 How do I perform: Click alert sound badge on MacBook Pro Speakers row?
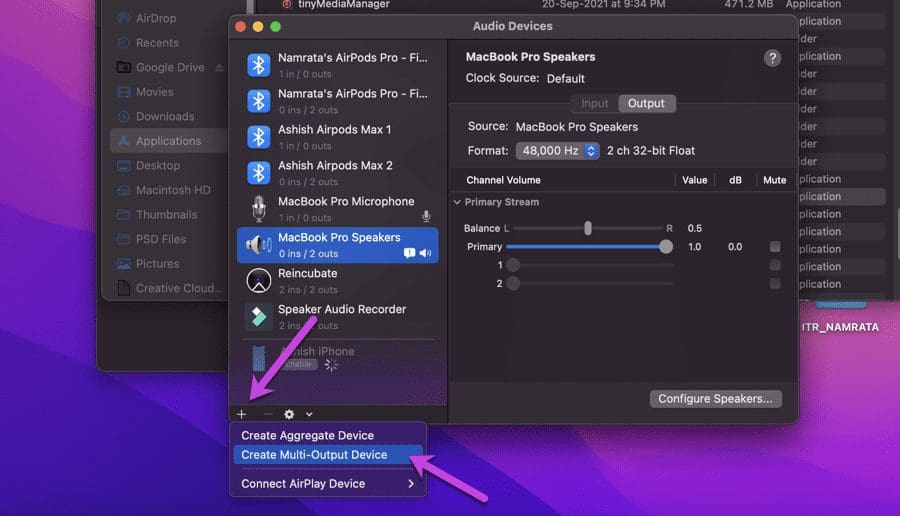(x=409, y=253)
